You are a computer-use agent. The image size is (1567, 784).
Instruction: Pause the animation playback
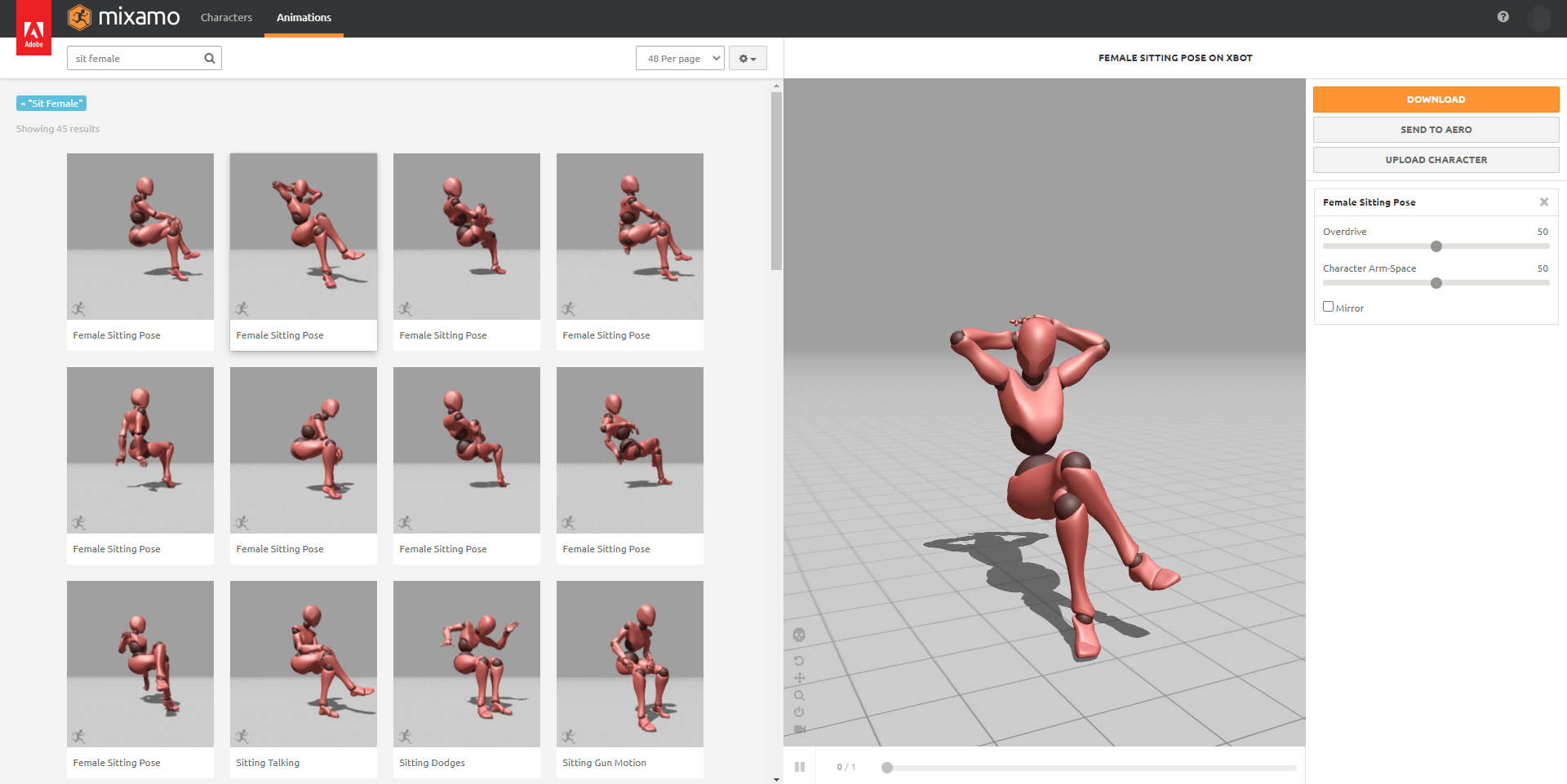(x=800, y=767)
